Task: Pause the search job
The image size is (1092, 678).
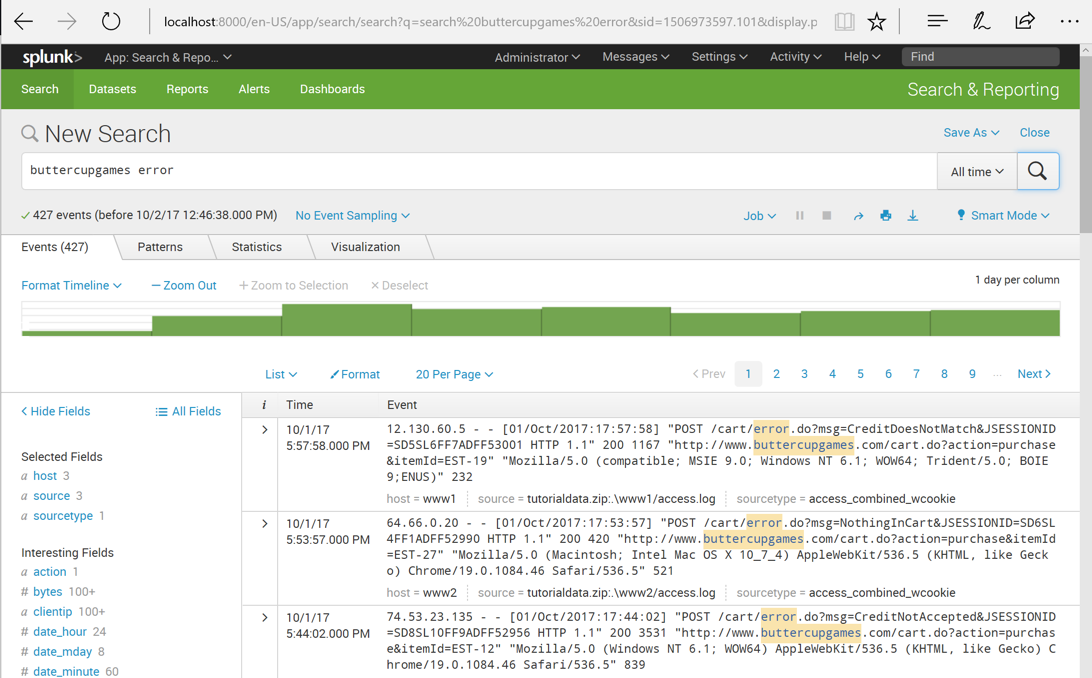Action: tap(799, 216)
